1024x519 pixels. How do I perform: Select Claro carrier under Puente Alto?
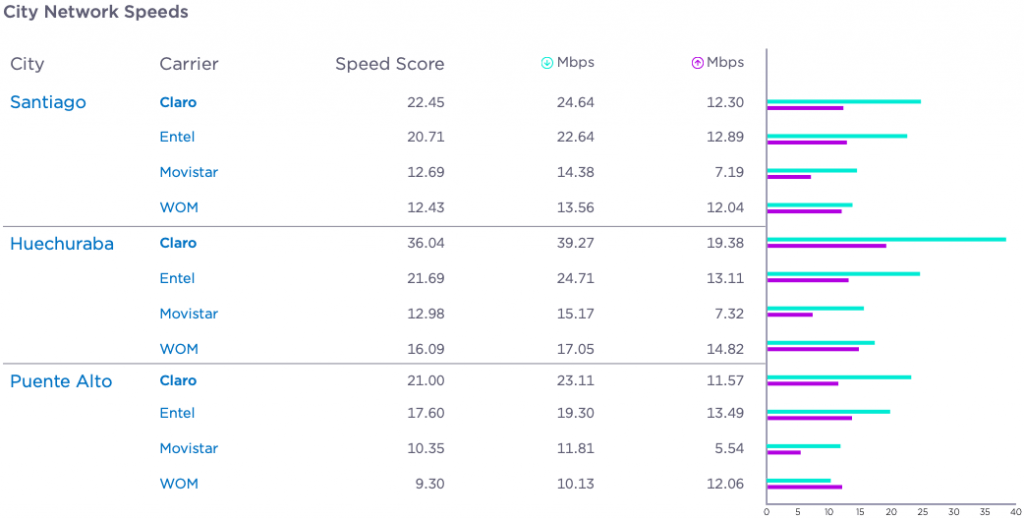pos(178,381)
